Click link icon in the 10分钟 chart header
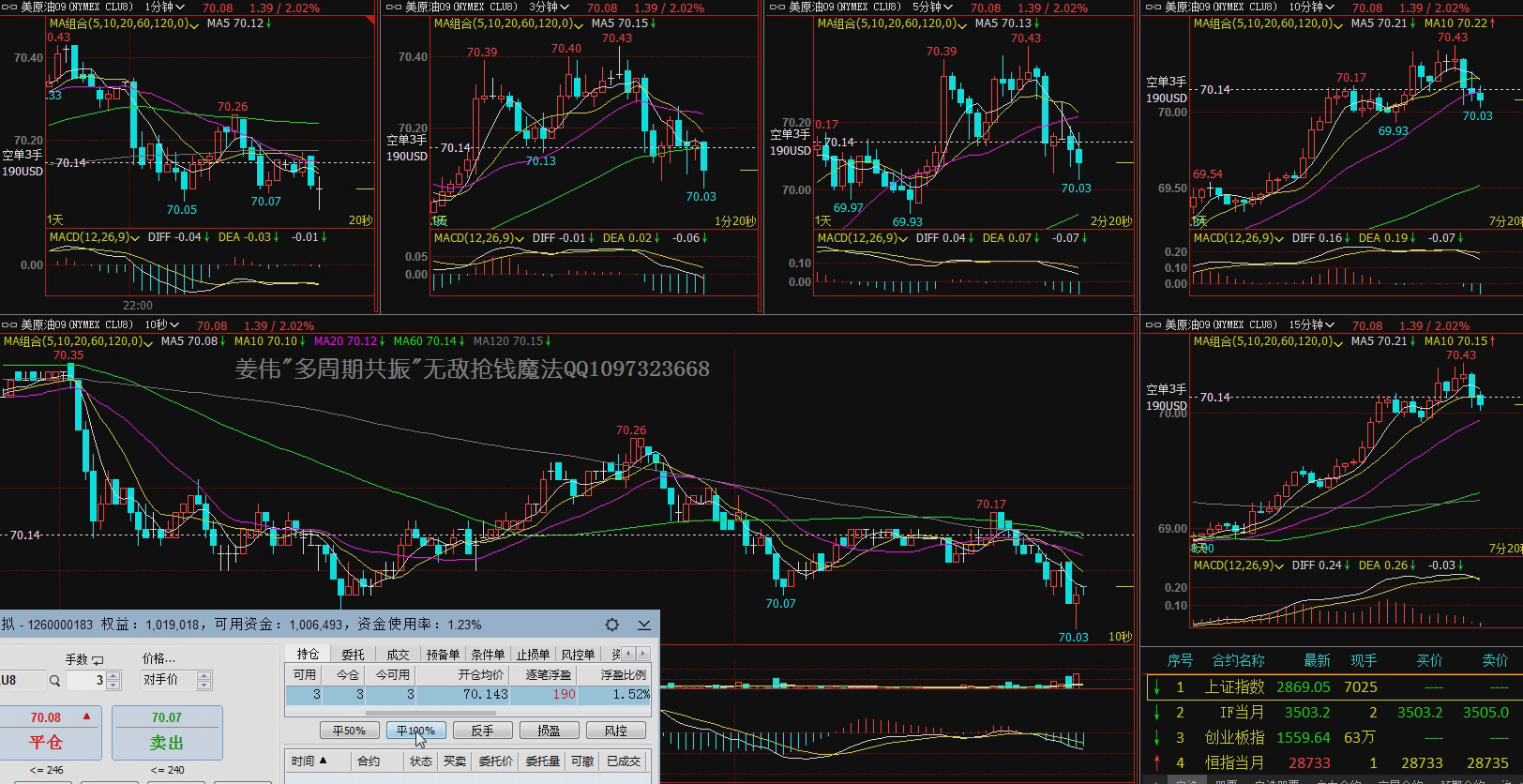The image size is (1523, 784). (1154, 8)
